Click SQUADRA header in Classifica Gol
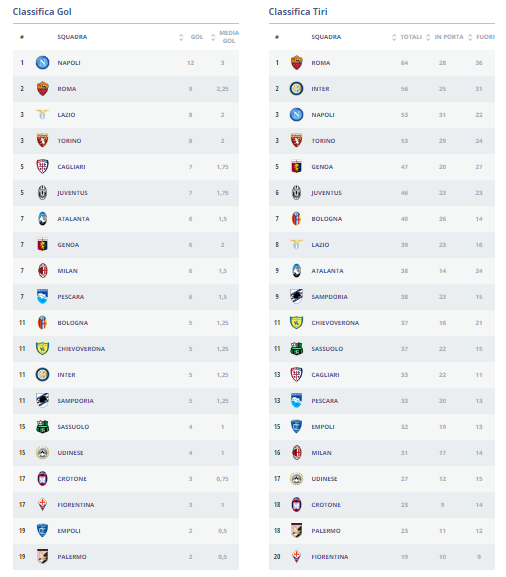The width and height of the screenshot is (506, 577). [x=72, y=37]
